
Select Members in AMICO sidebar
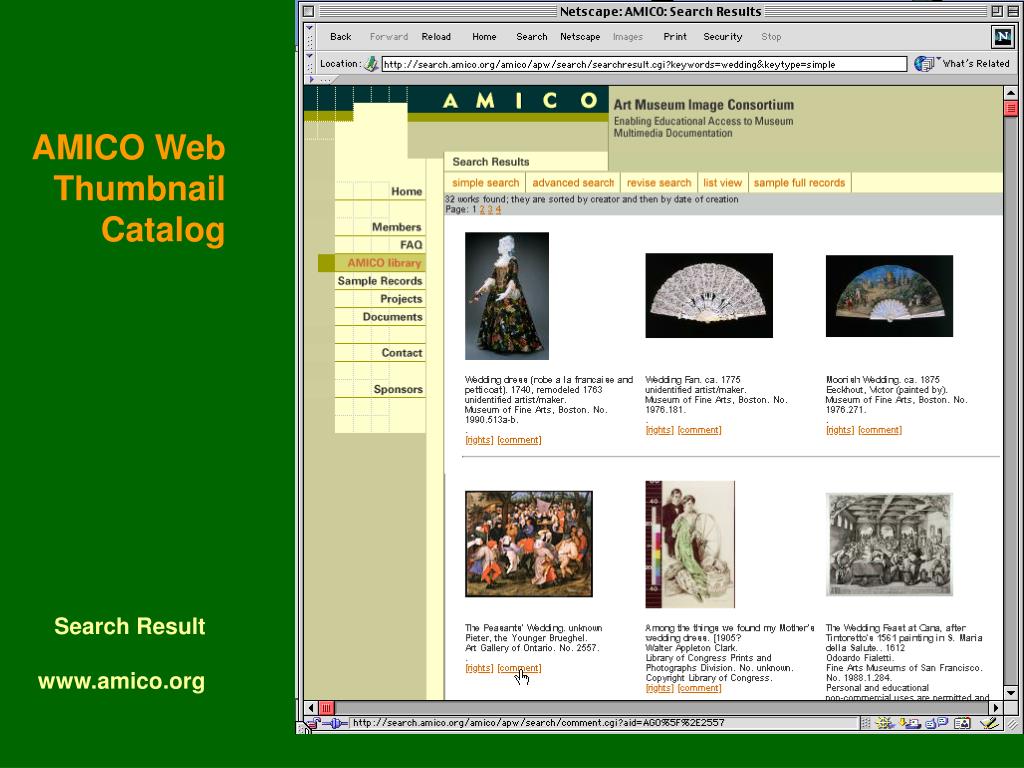pyautogui.click(x=396, y=227)
